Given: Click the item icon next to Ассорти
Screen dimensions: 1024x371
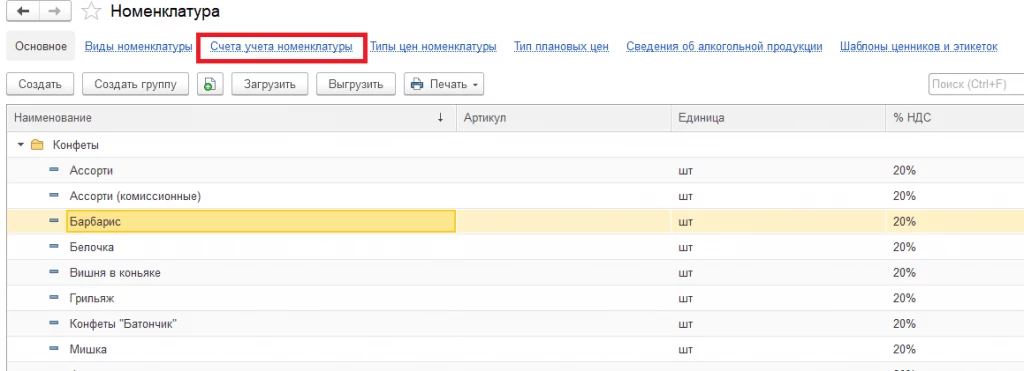Looking at the screenshot, I should point(55,170).
